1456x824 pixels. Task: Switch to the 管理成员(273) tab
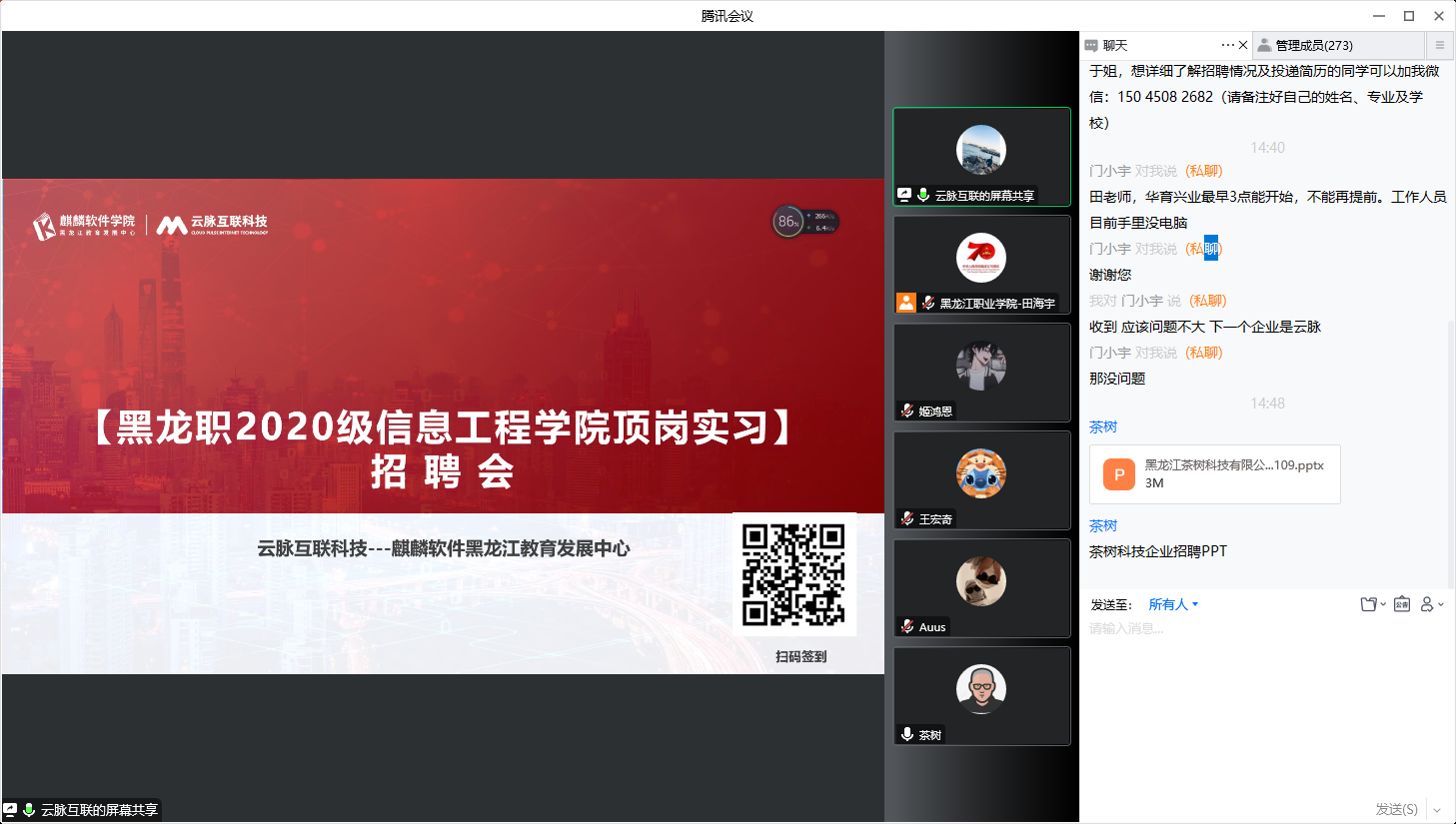tap(1314, 45)
